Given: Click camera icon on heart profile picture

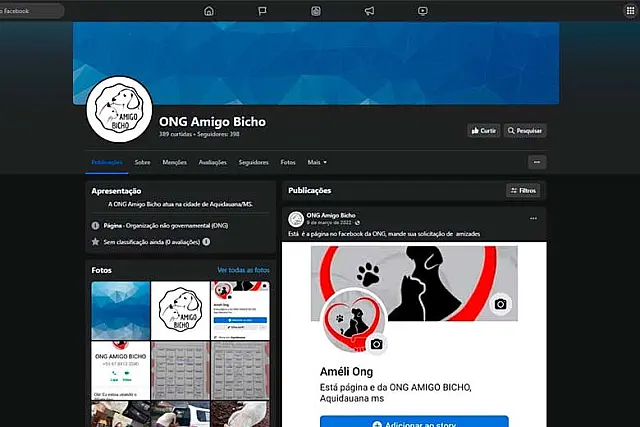Looking at the screenshot, I should (376, 344).
